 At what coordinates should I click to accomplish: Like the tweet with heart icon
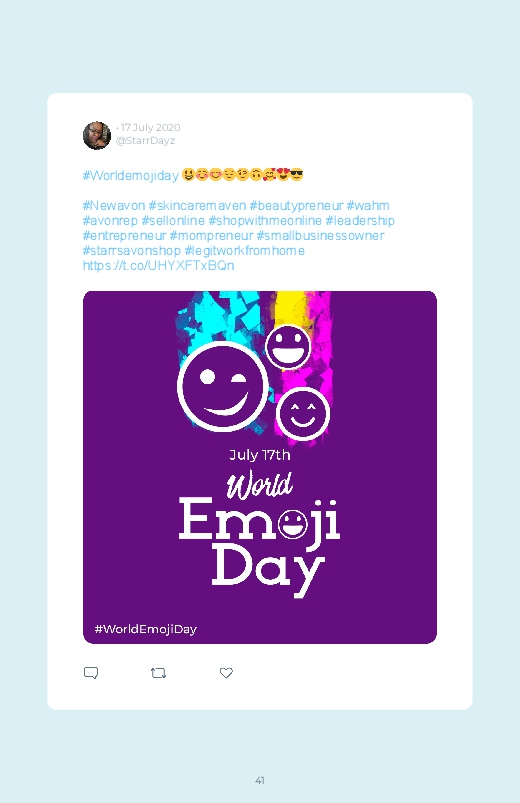tap(226, 673)
